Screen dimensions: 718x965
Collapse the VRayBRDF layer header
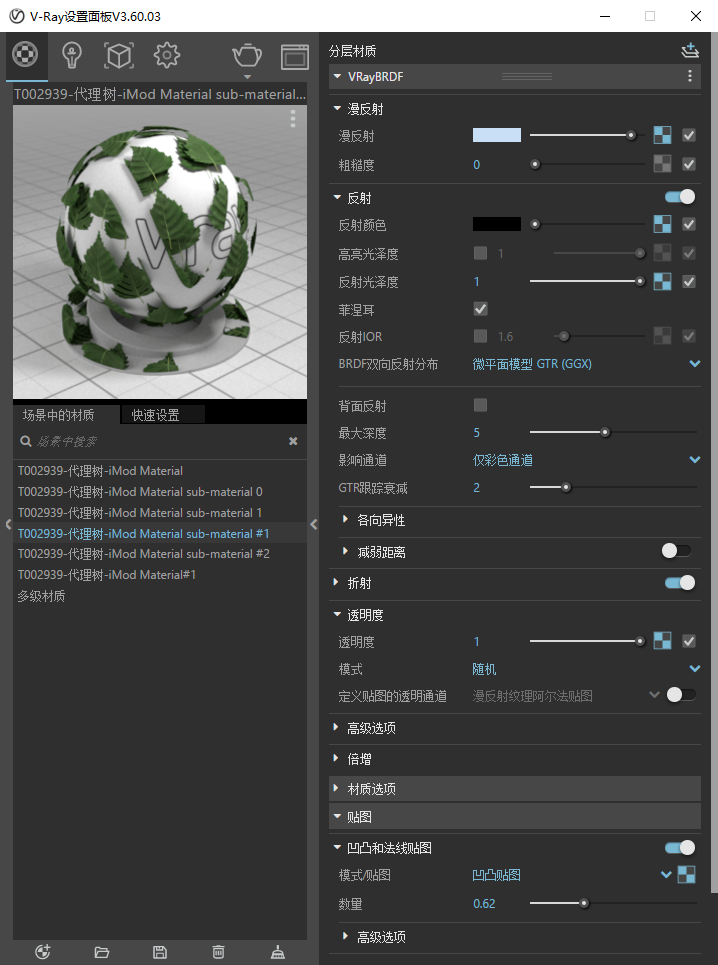coord(337,76)
